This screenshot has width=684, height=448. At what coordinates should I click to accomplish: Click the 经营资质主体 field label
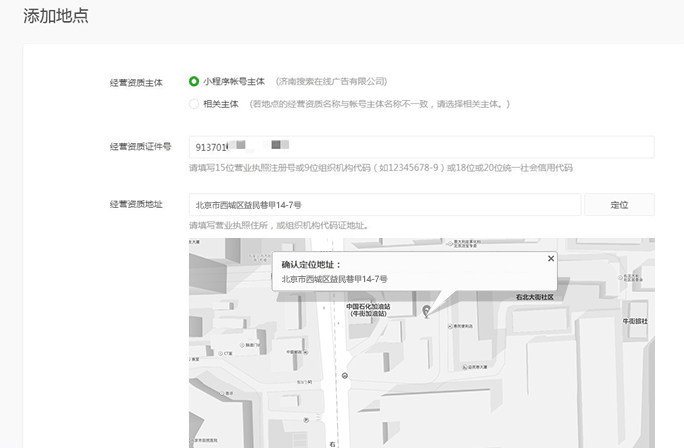coord(138,81)
